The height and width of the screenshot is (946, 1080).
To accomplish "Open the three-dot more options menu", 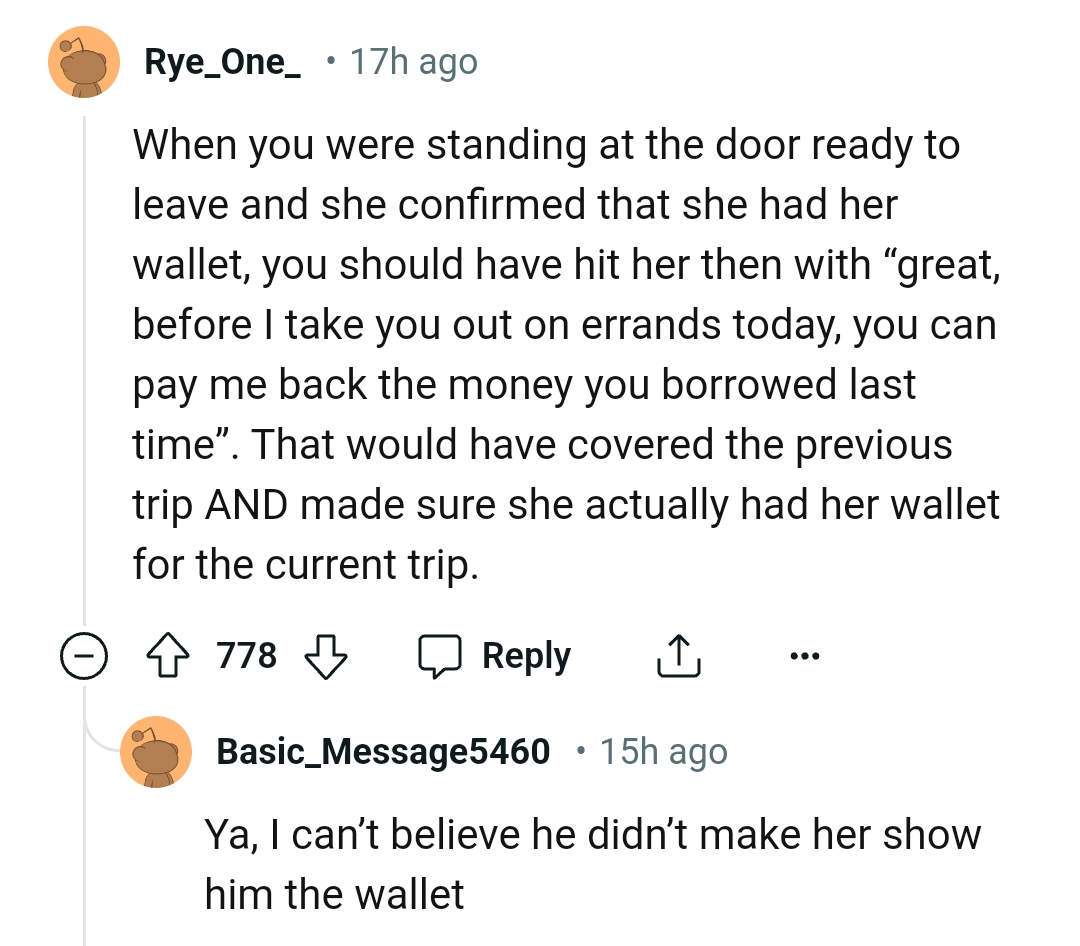I will pos(804,656).
